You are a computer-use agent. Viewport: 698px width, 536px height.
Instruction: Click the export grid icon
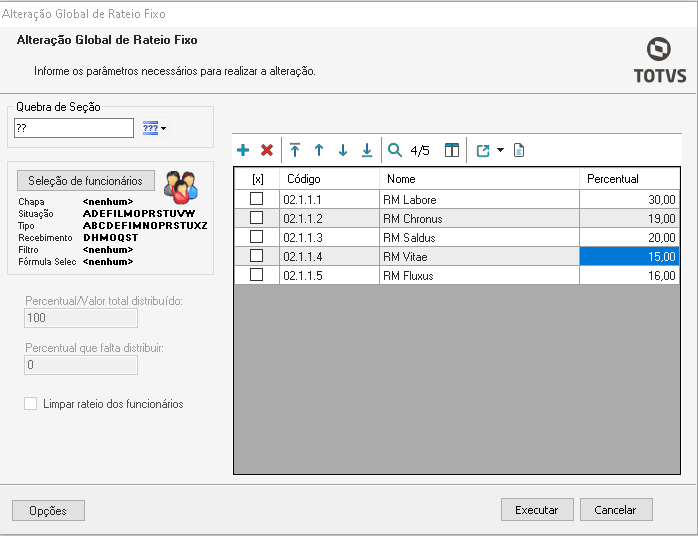click(x=483, y=150)
